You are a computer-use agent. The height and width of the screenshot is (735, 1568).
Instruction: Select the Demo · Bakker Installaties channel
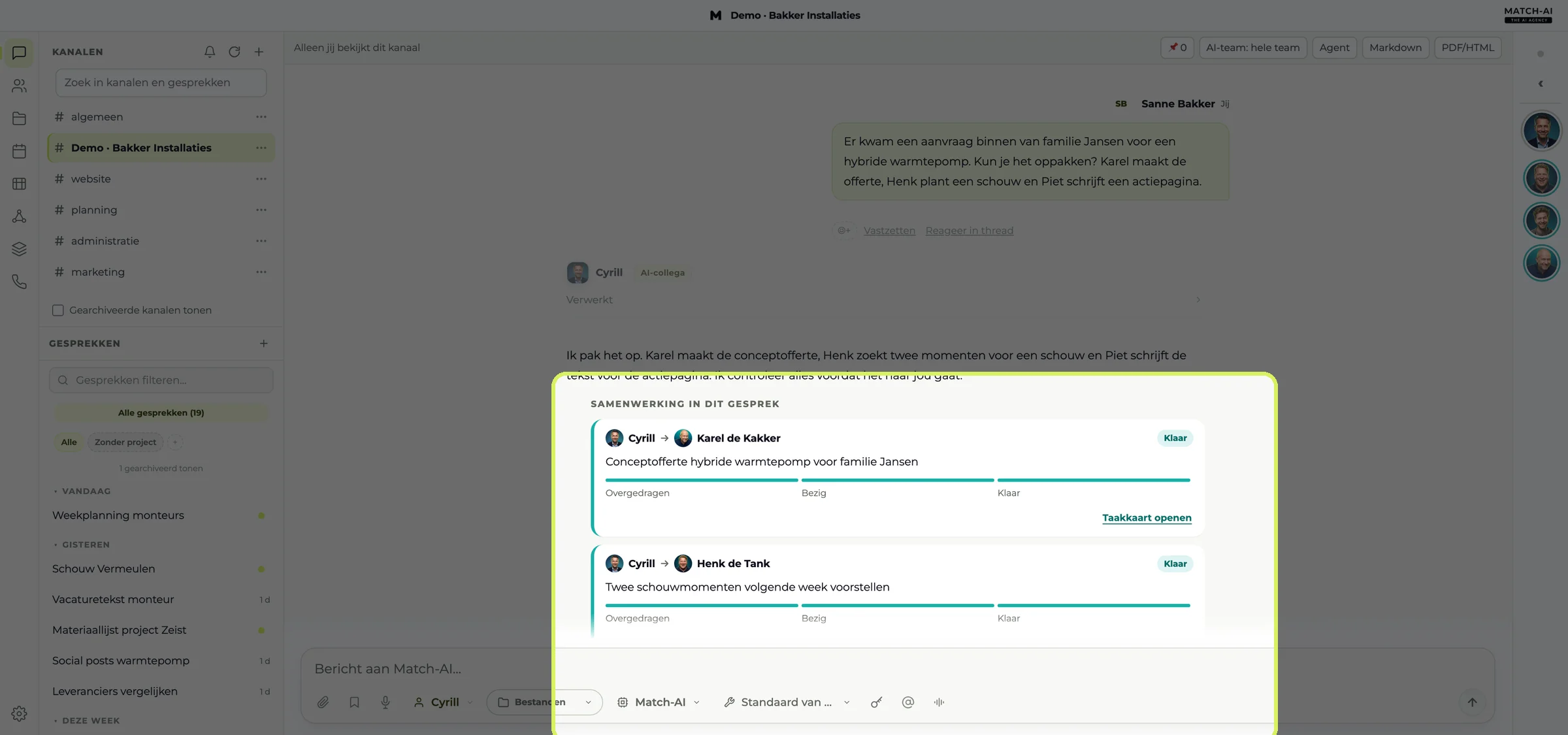pos(161,148)
